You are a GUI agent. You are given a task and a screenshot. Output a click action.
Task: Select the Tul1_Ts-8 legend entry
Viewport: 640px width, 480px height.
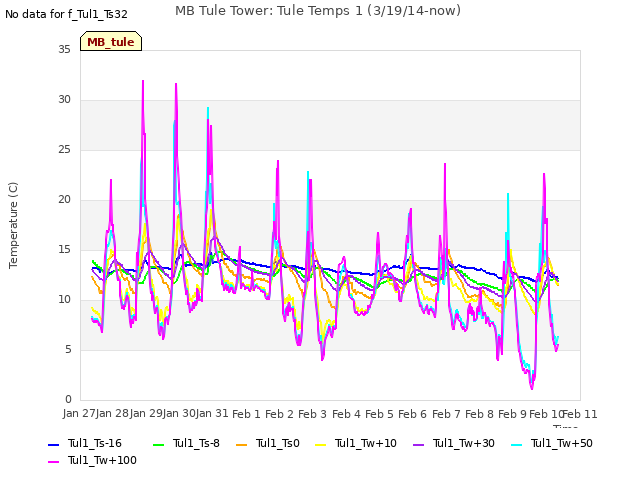[186, 443]
